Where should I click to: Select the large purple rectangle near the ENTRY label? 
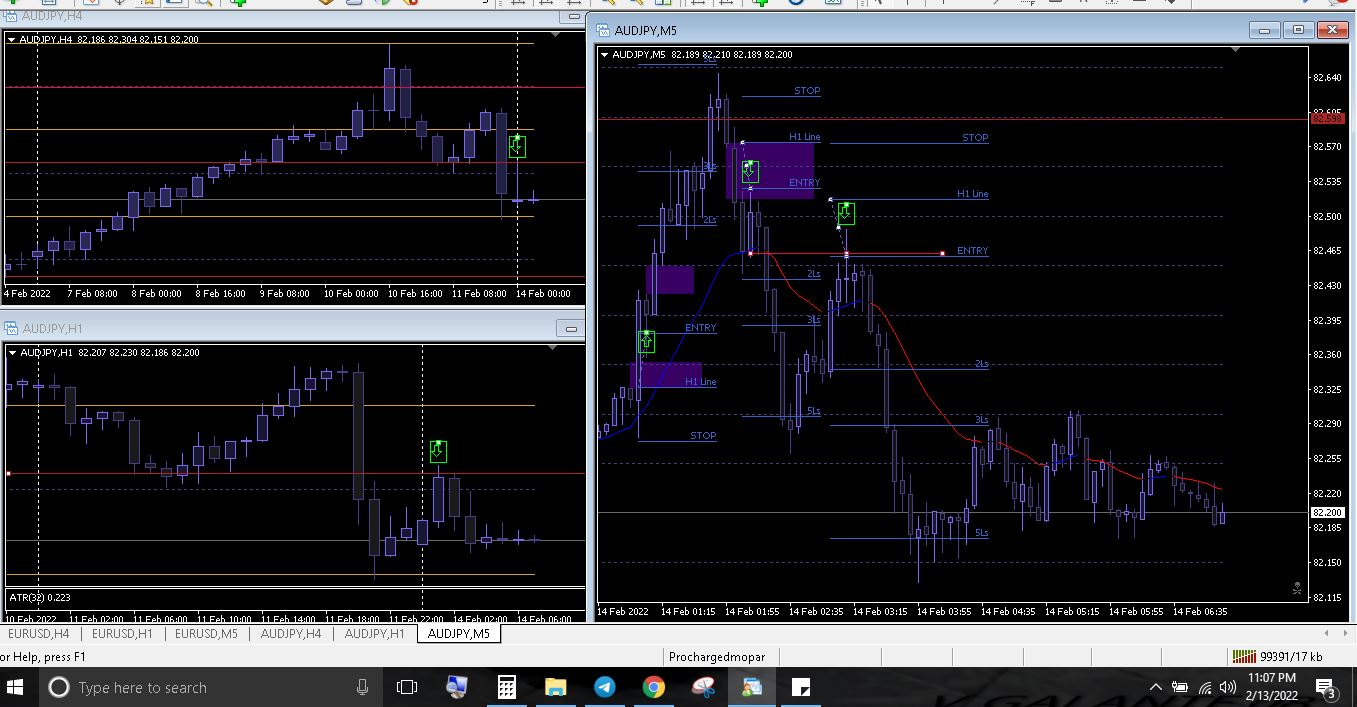click(x=770, y=171)
